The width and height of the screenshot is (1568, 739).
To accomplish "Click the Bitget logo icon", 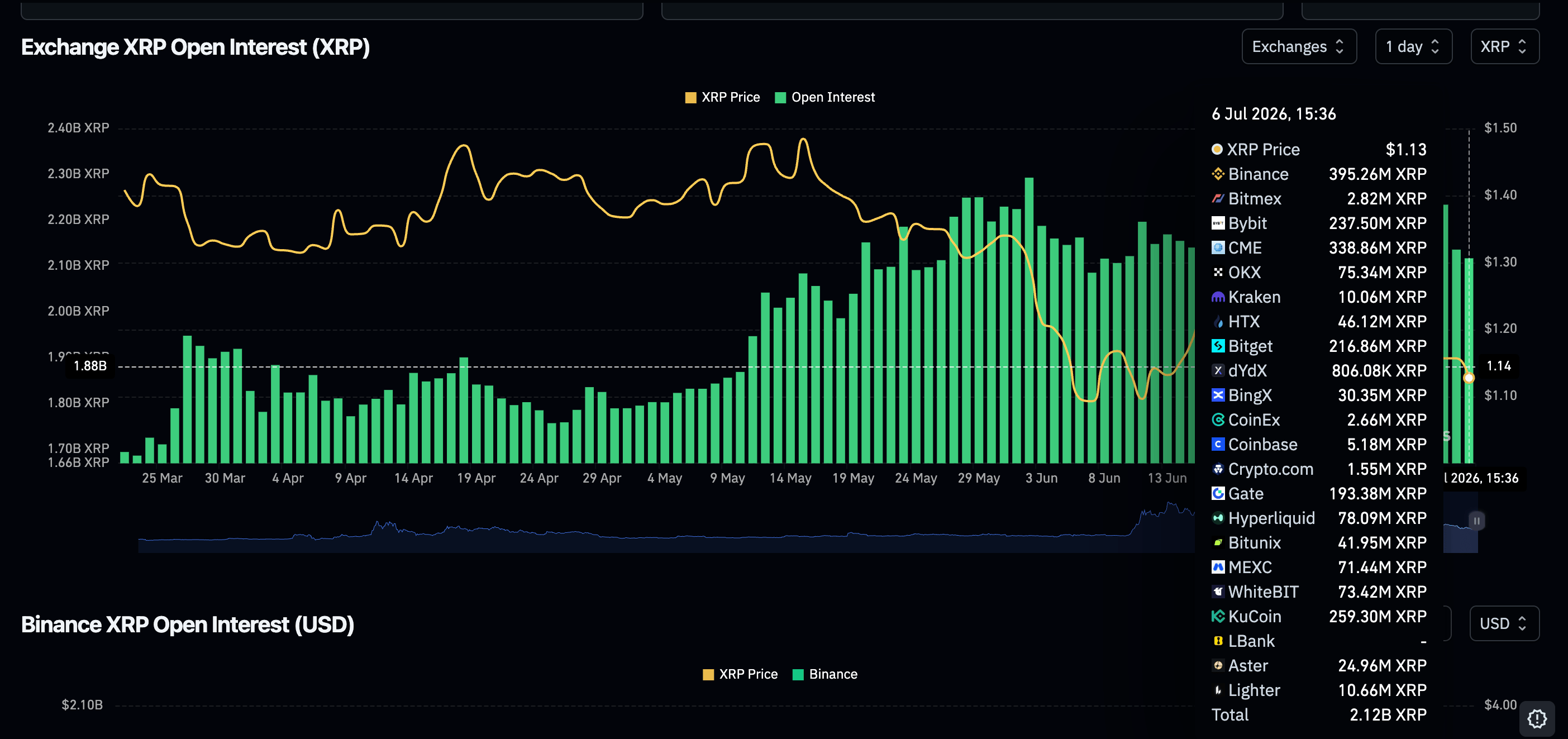I will pos(1217,346).
